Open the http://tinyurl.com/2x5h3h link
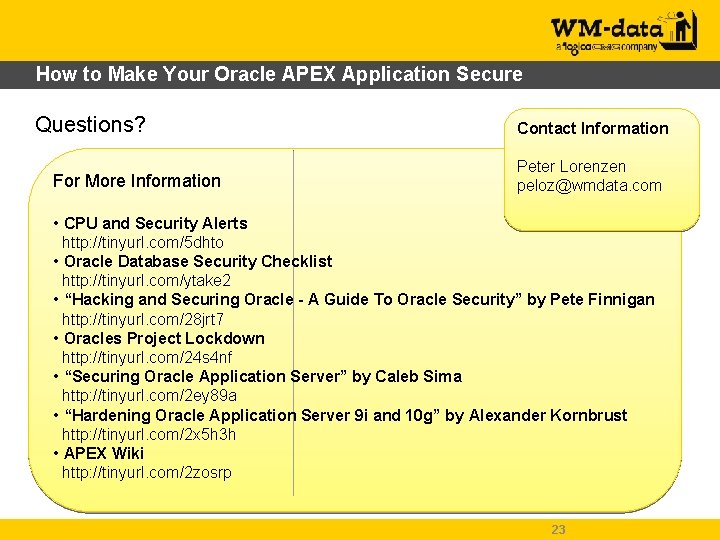Image resolution: width=720 pixels, height=540 pixels. pyautogui.click(x=149, y=434)
